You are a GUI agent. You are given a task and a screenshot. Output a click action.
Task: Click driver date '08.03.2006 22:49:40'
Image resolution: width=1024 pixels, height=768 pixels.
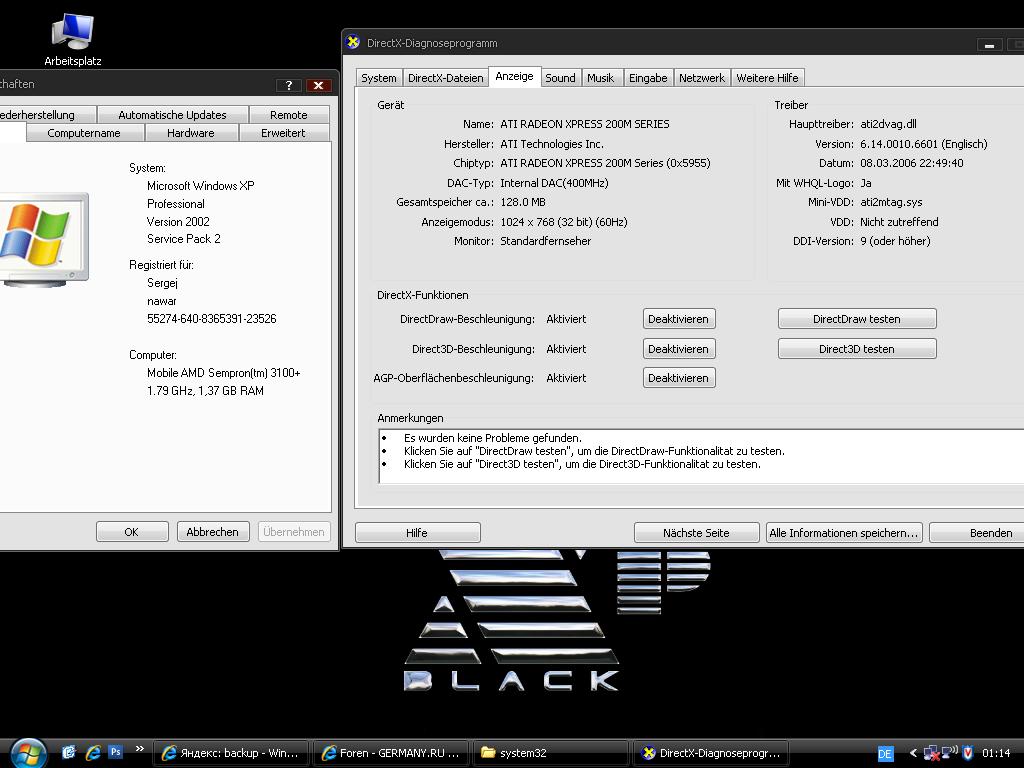click(x=912, y=163)
